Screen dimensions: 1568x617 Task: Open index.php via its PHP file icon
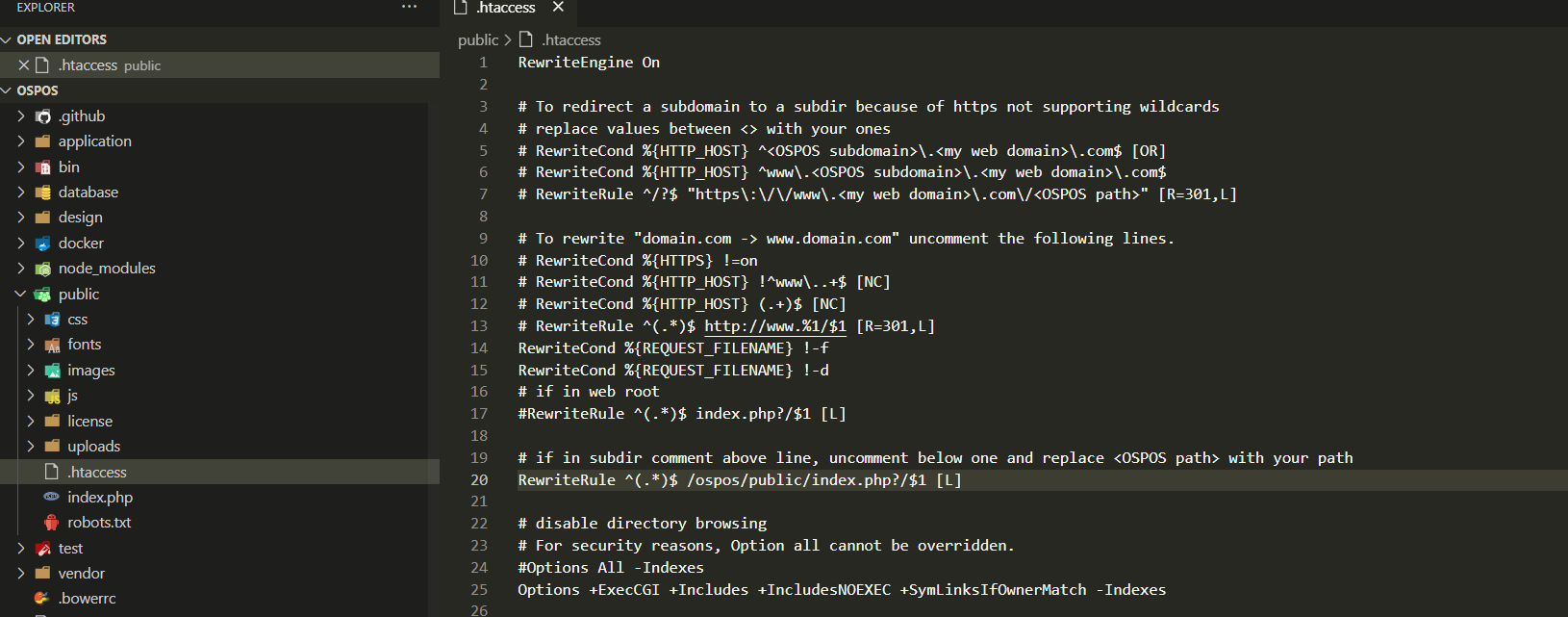click(52, 497)
